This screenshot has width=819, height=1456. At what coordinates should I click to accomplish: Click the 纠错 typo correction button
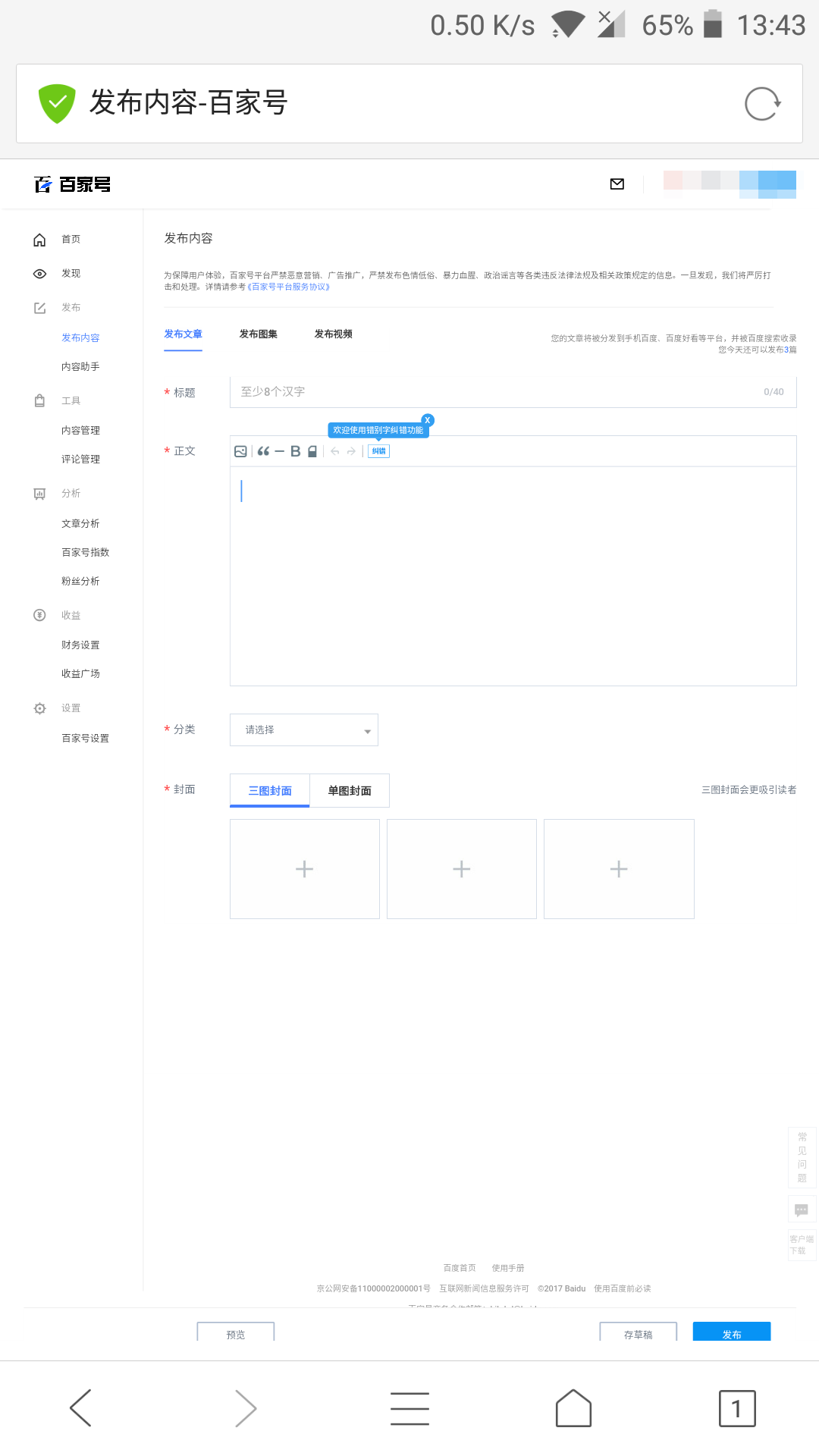378,451
